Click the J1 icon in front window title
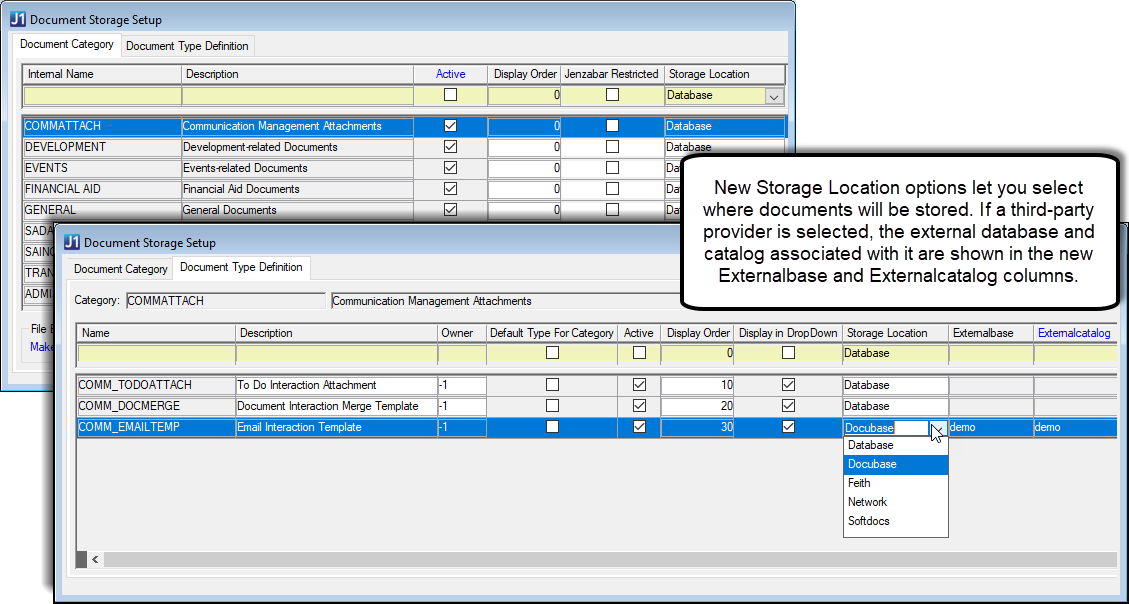The image size is (1129, 604). (71, 242)
